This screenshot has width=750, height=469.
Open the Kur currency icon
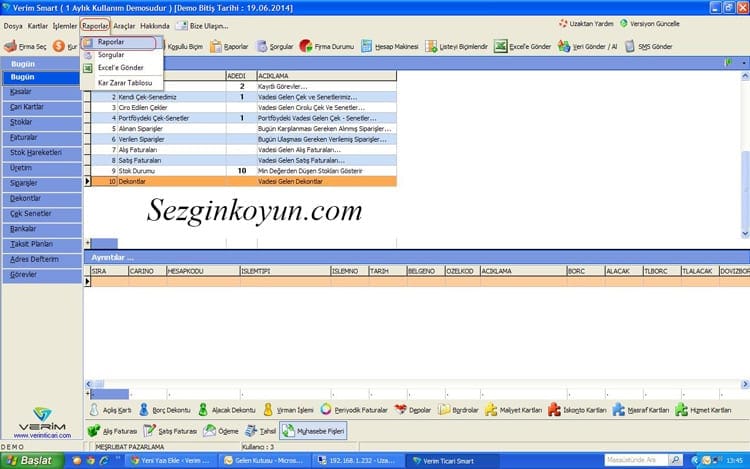(58, 46)
